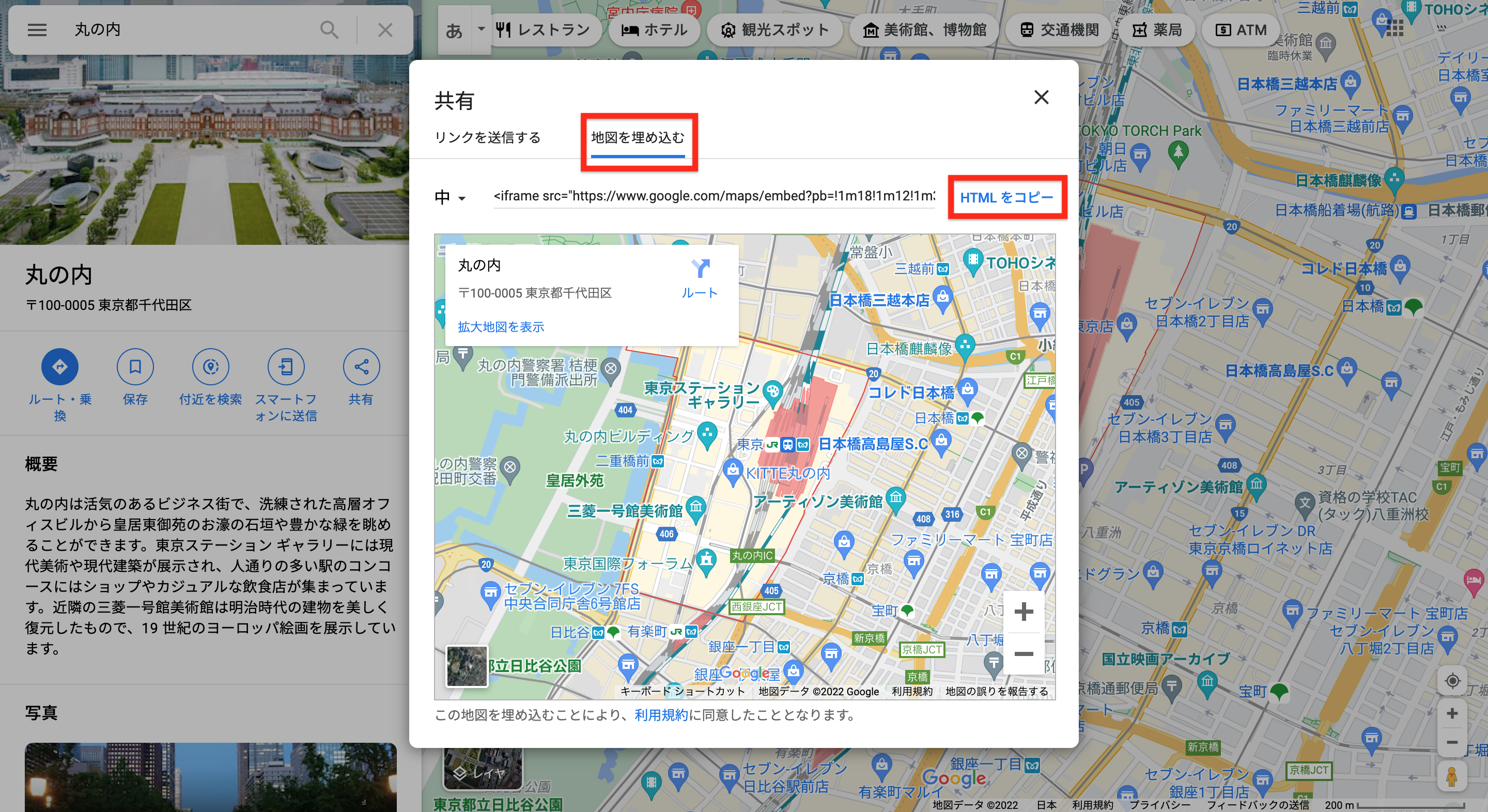Click the 共有 share icon
Viewport: 1488px width, 812px height.
pyautogui.click(x=361, y=367)
